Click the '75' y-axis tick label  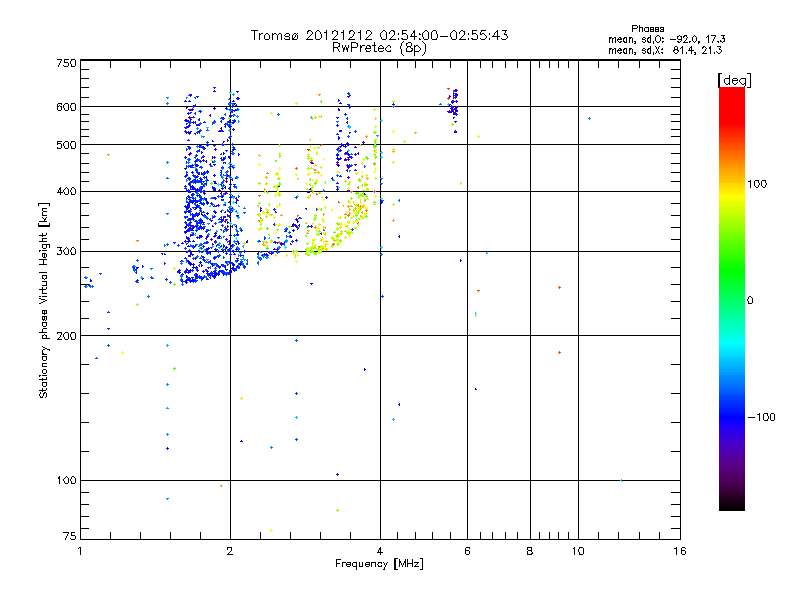tap(70, 536)
